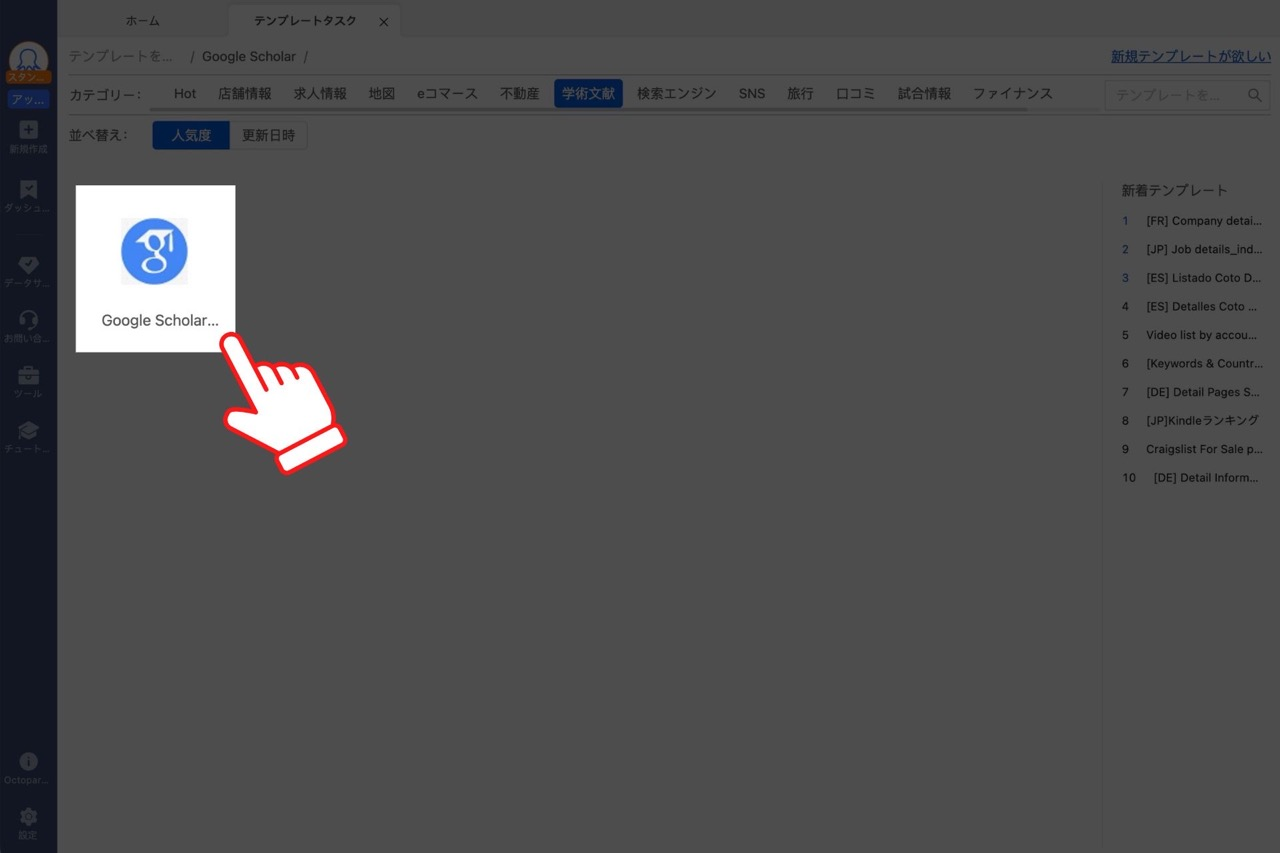Screen dimensions: 1280x853
Task: Click the blue アッ... upgrade badge
Action: [28, 99]
